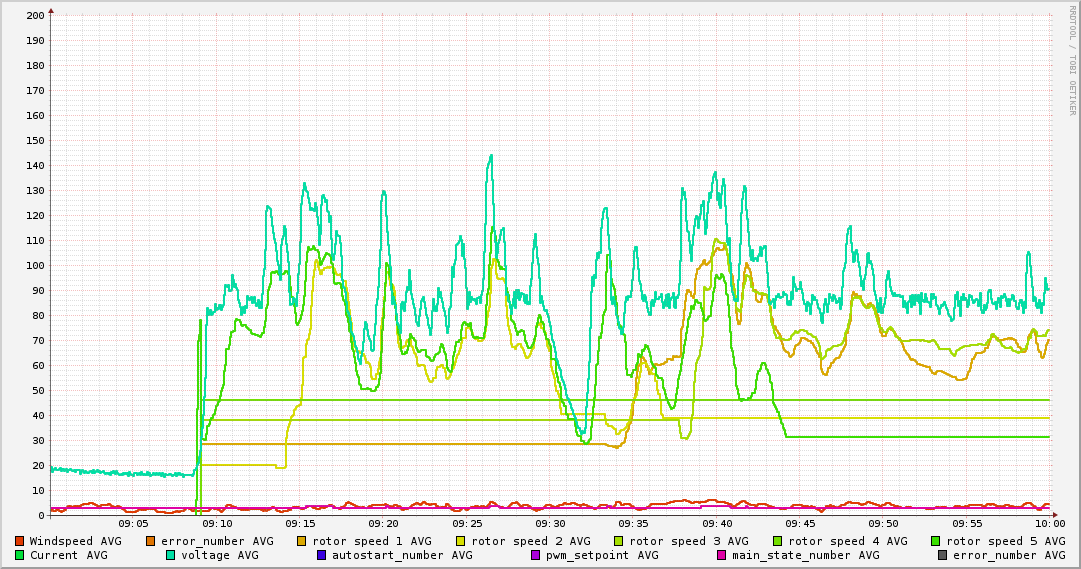Click the 10 value on the y-axis

click(x=38, y=490)
